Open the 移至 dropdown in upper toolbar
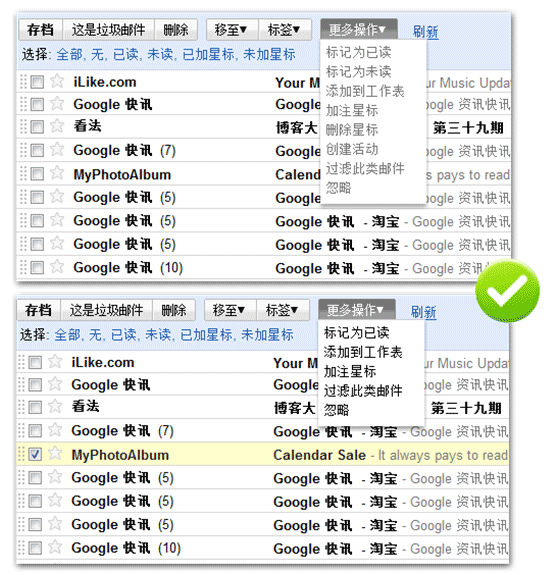The image size is (558, 575). coord(231,30)
